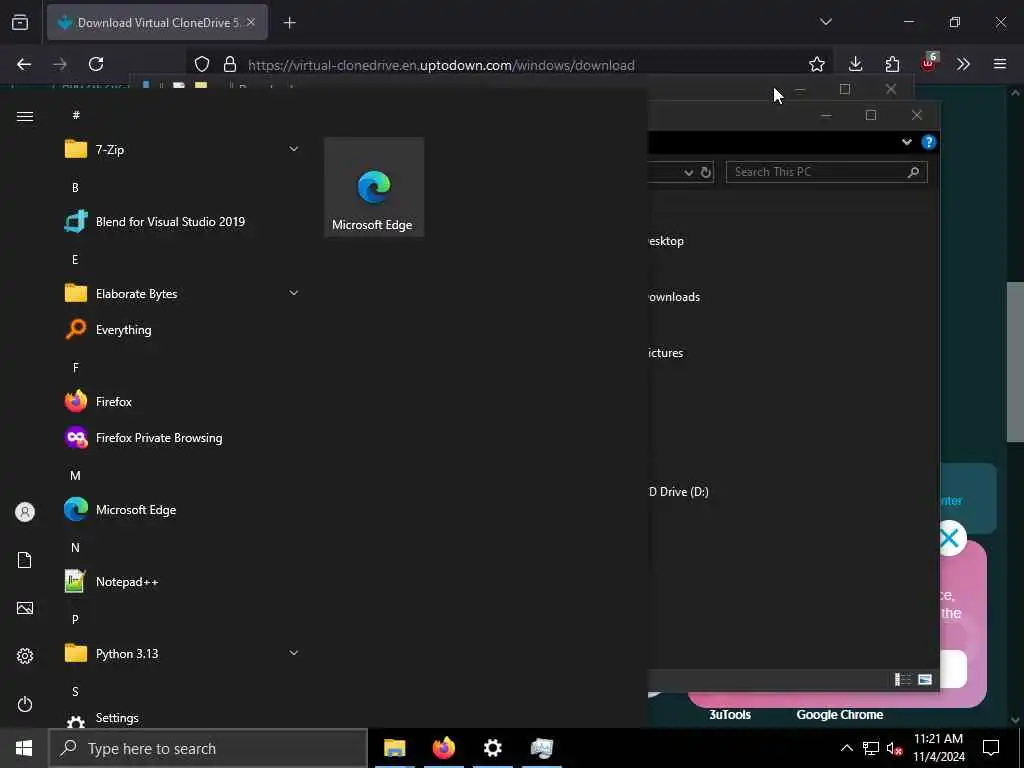Viewport: 1024px width, 768px height.
Task: Select the D Drive (D:) item
Action: pyautogui.click(x=679, y=492)
